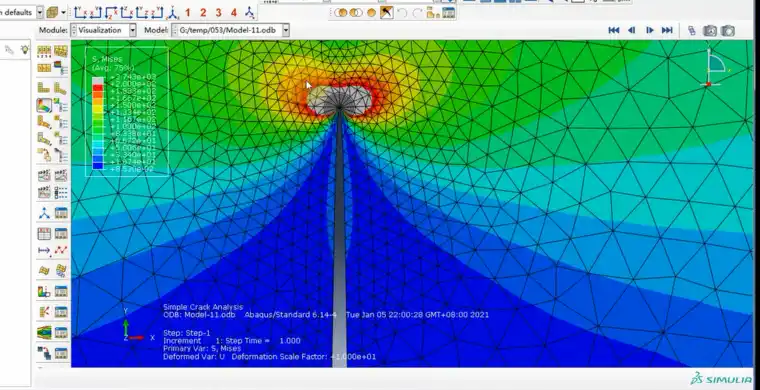Select the highlighted Plot Contours tool
Screen dimensions: 760x390
tap(44, 105)
